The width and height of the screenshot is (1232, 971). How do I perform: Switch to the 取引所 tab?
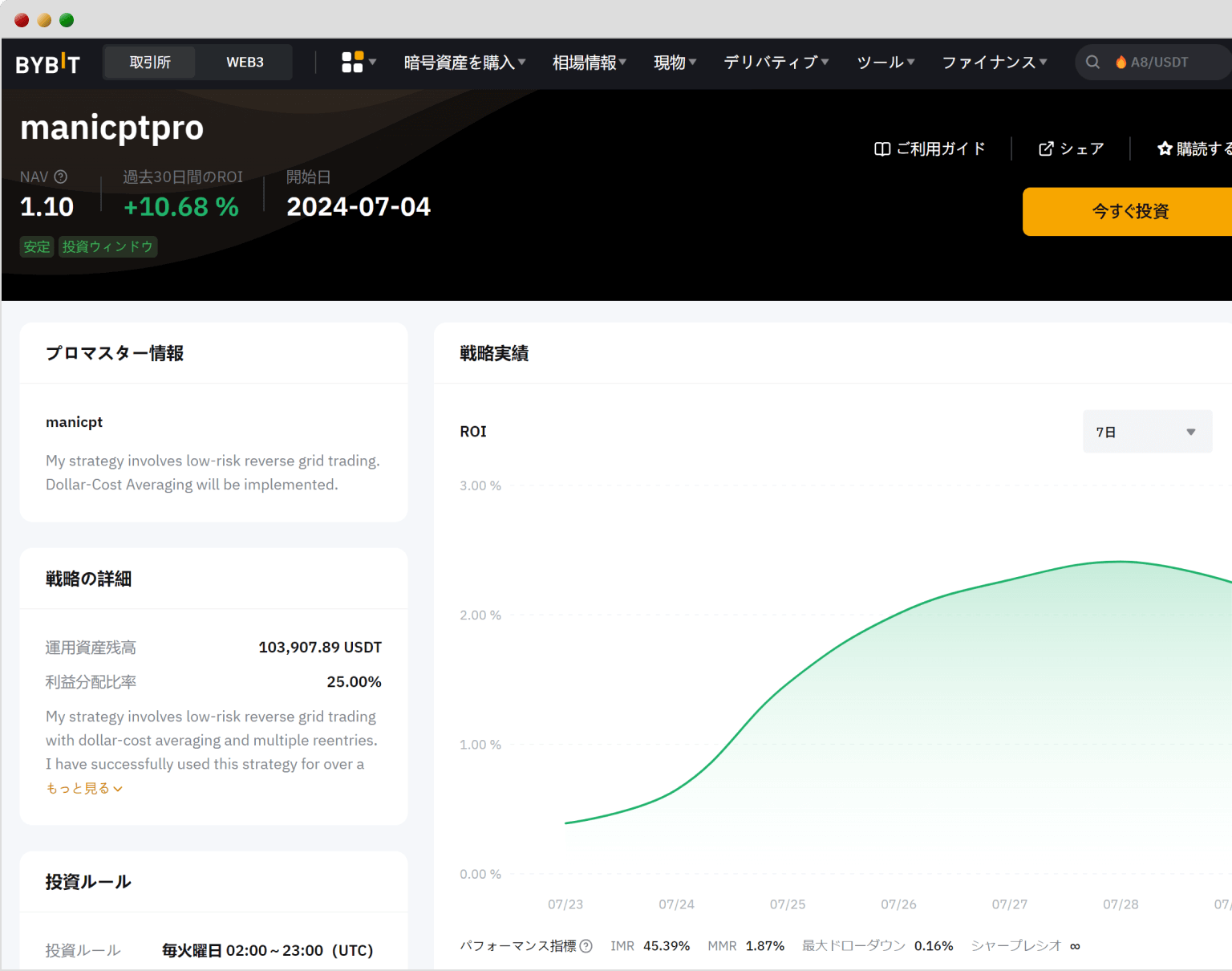pos(150,62)
